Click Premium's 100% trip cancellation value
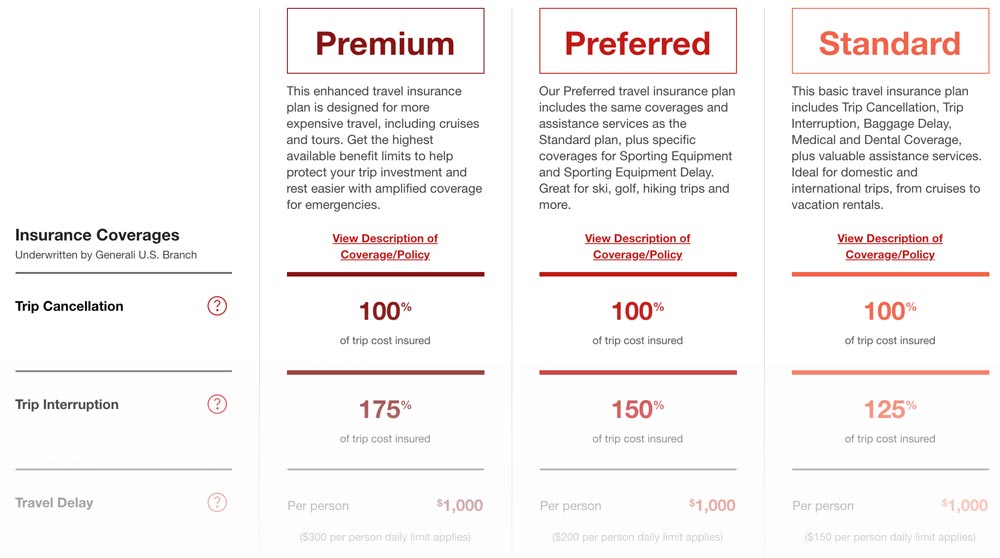Image resolution: width=1000 pixels, height=558 pixels. (x=385, y=311)
